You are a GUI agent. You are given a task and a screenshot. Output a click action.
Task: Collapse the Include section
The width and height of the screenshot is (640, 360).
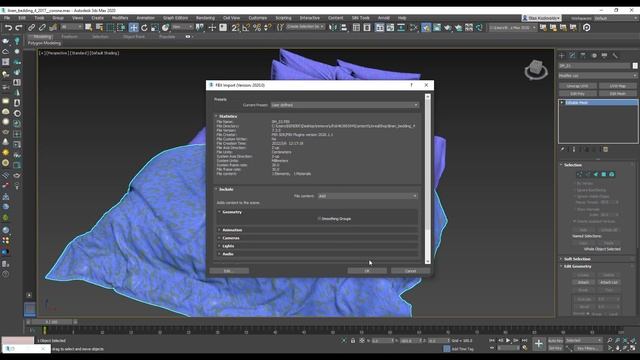[216, 189]
